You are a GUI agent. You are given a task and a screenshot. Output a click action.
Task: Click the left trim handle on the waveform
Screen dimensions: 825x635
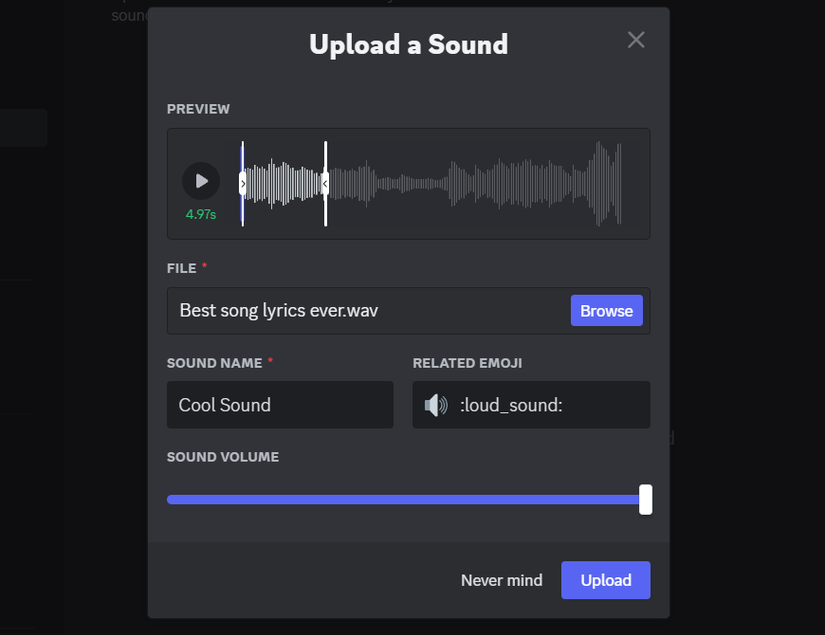pos(242,184)
